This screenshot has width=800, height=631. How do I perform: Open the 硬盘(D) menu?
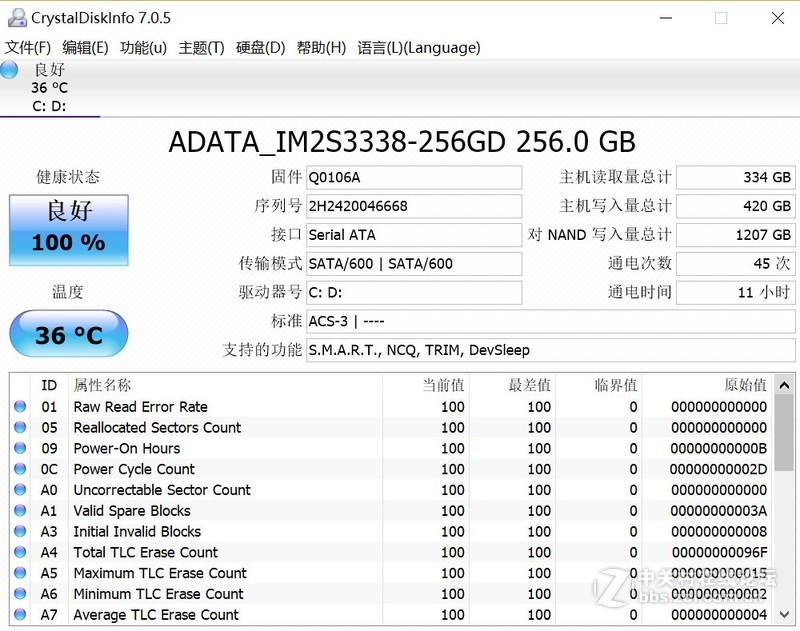[258, 47]
